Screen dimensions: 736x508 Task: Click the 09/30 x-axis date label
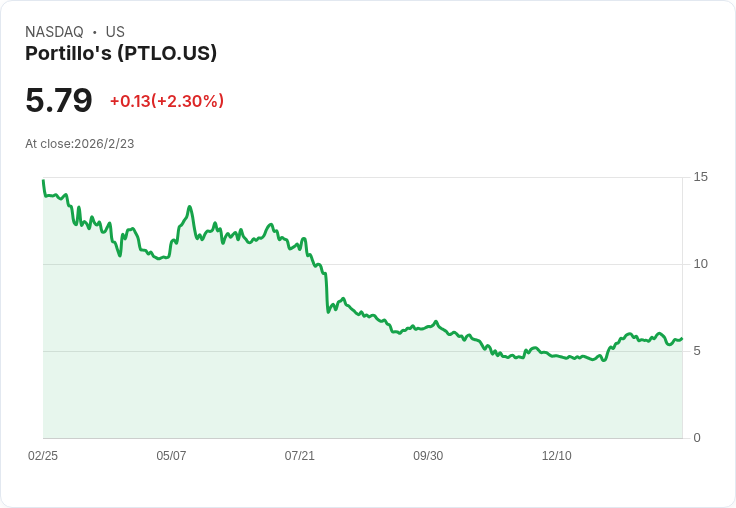pyautogui.click(x=428, y=455)
